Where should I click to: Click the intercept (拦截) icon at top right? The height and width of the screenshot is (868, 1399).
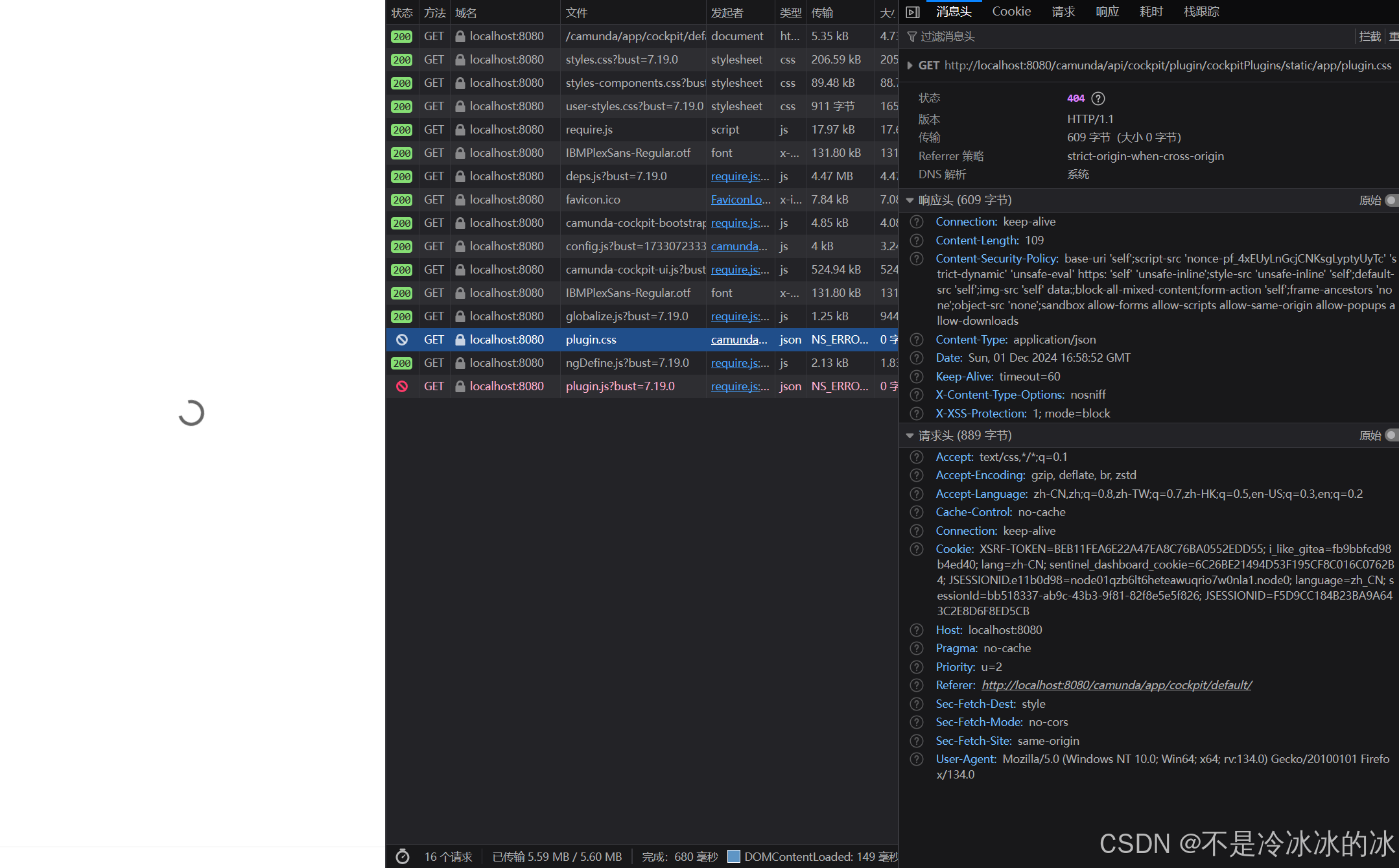[1370, 36]
